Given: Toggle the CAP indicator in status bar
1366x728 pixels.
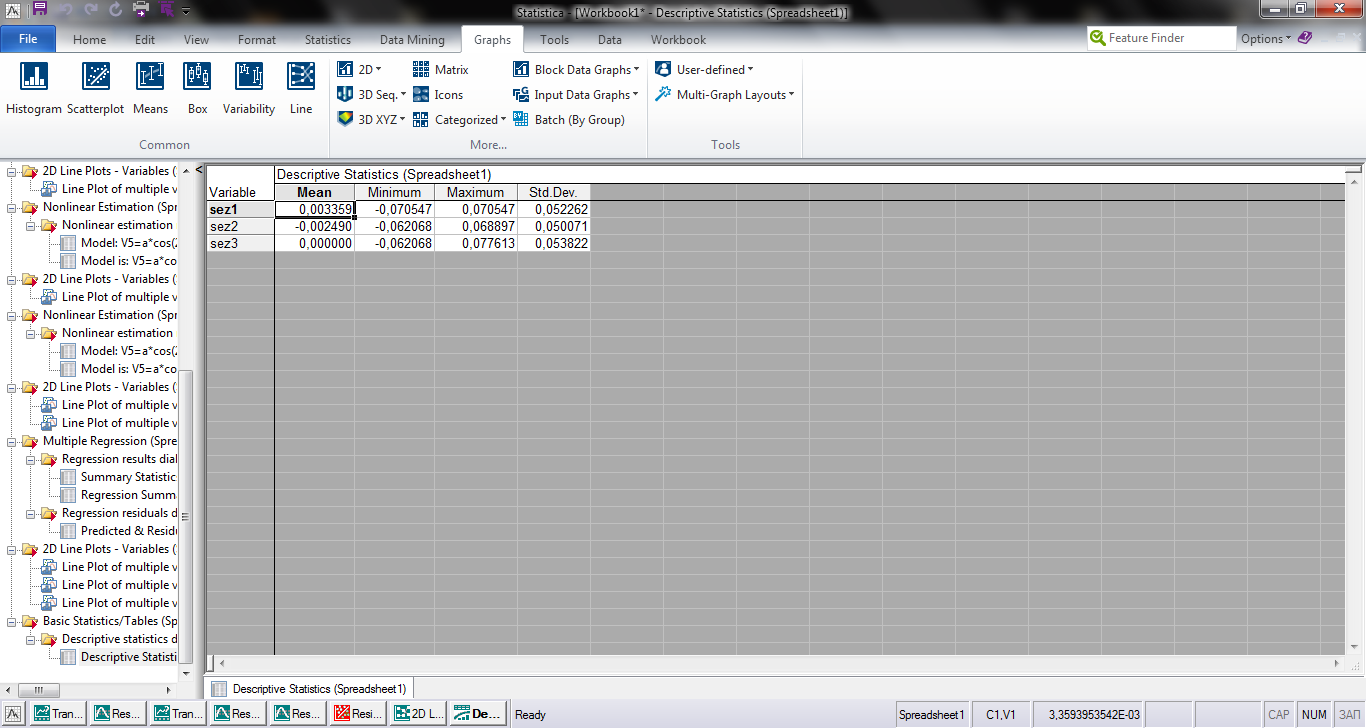Looking at the screenshot, I should [x=1278, y=715].
